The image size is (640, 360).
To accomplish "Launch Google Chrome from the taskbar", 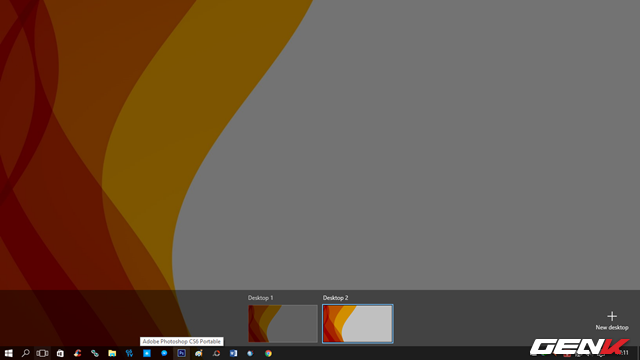I will 268,353.
